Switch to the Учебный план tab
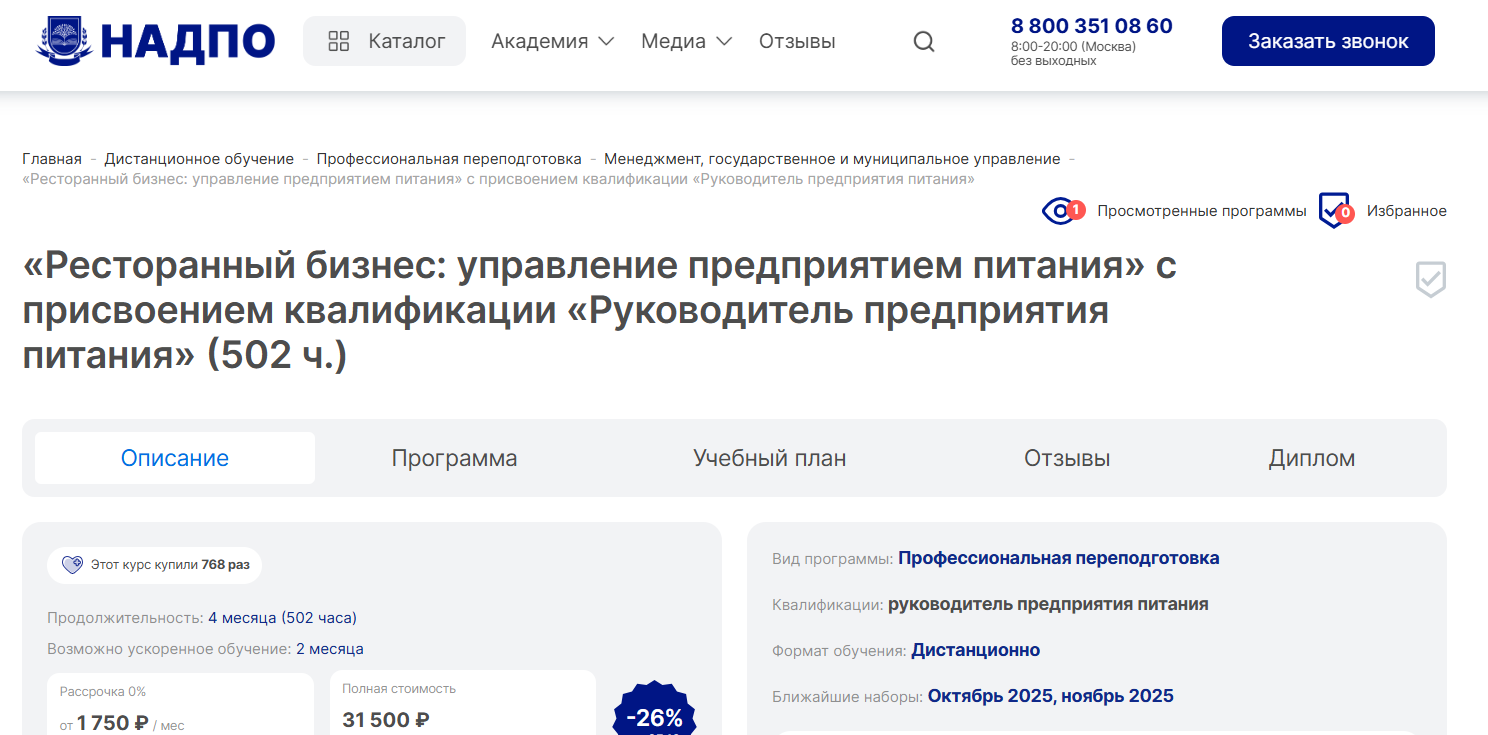 [769, 458]
